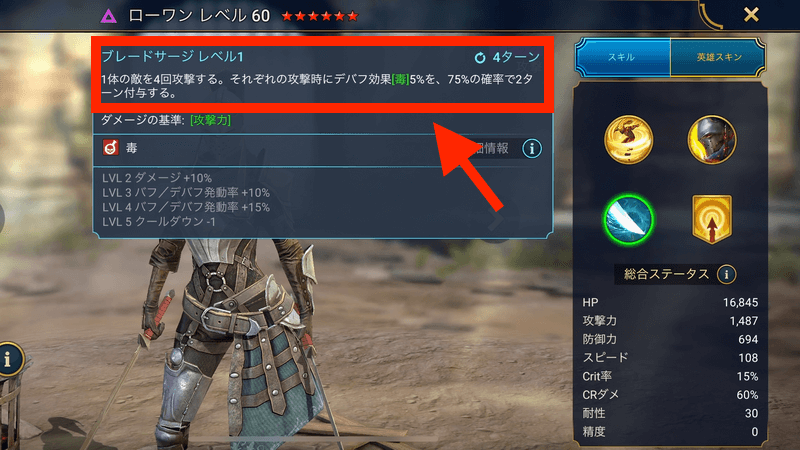
Task: Close the hero skill screen
Action: point(751,14)
